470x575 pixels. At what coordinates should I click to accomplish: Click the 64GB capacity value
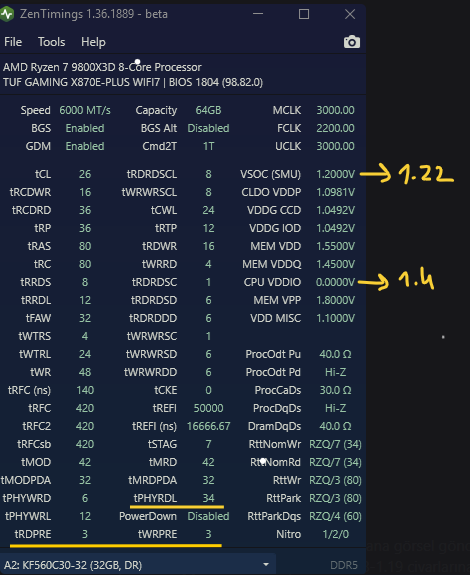(x=208, y=110)
